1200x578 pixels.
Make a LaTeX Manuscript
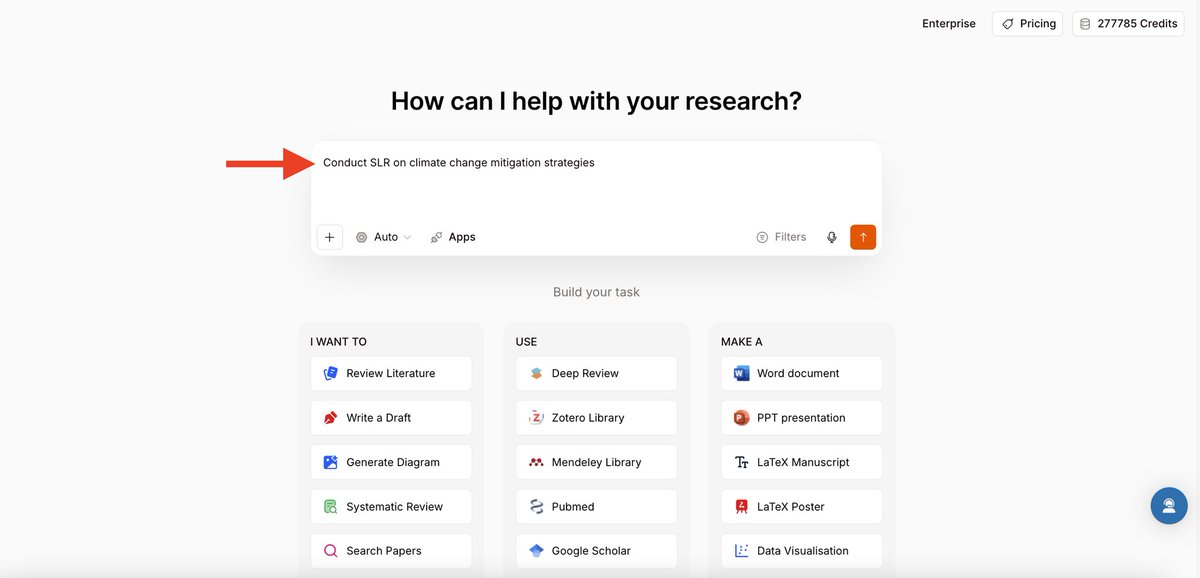pyautogui.click(x=802, y=462)
